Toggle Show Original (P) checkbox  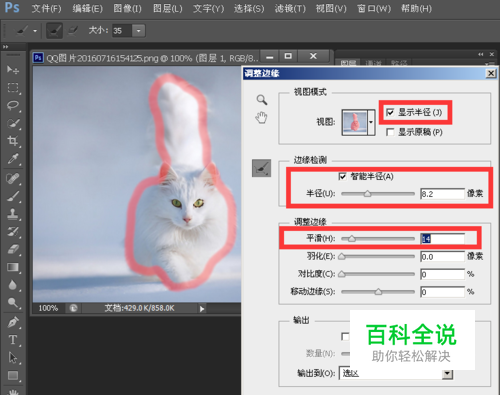[x=390, y=132]
